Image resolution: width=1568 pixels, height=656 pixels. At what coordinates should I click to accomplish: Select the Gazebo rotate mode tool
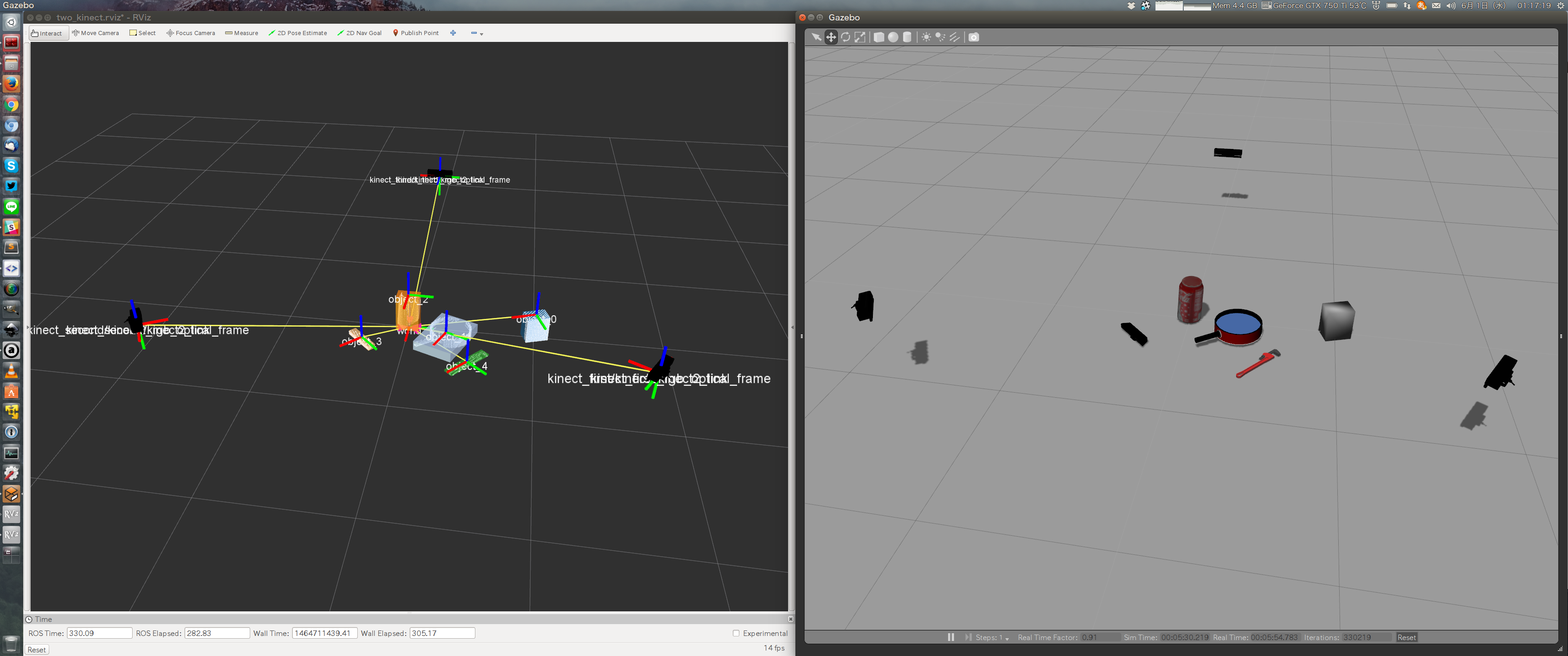pos(846,37)
